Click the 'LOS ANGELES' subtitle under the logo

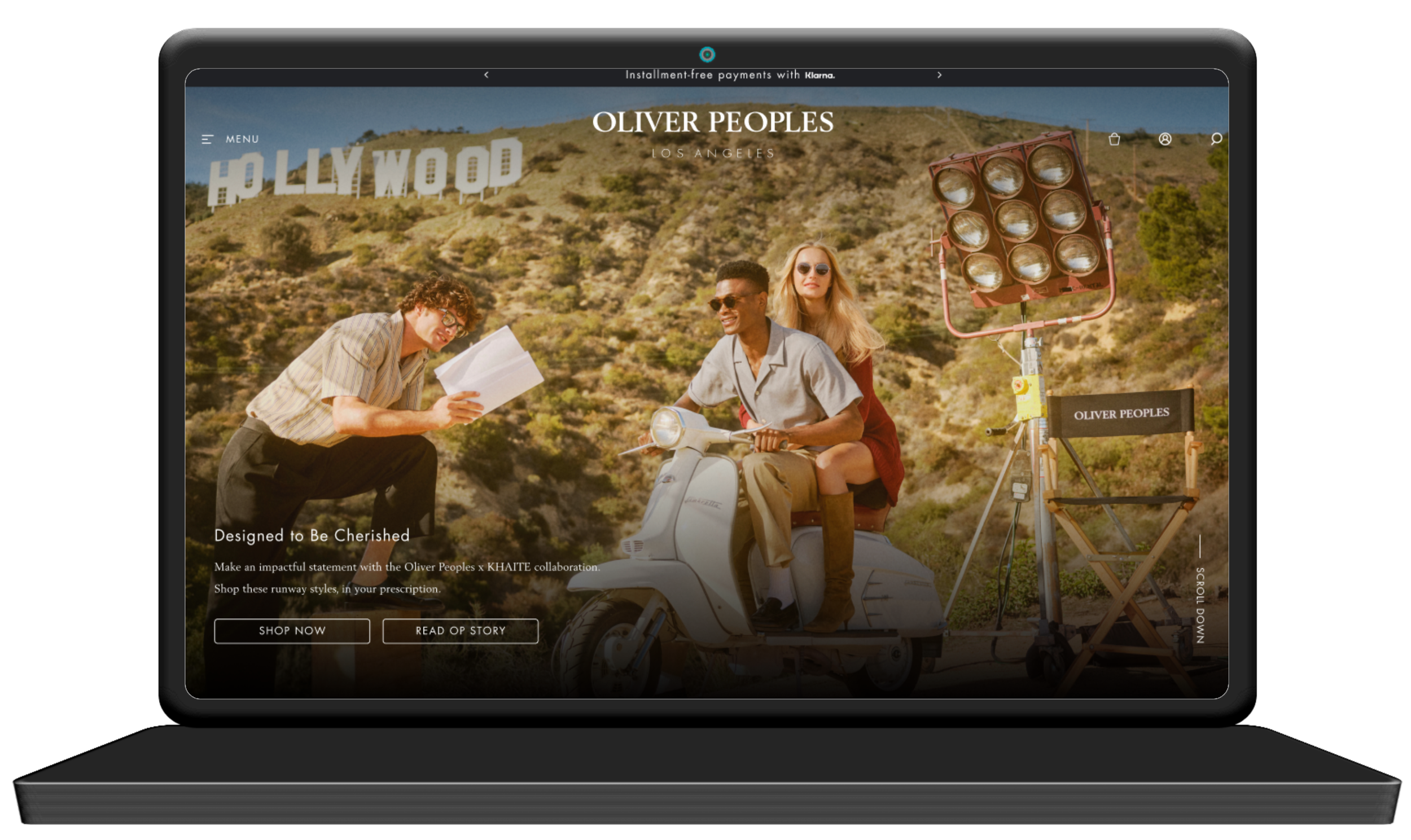coord(713,153)
